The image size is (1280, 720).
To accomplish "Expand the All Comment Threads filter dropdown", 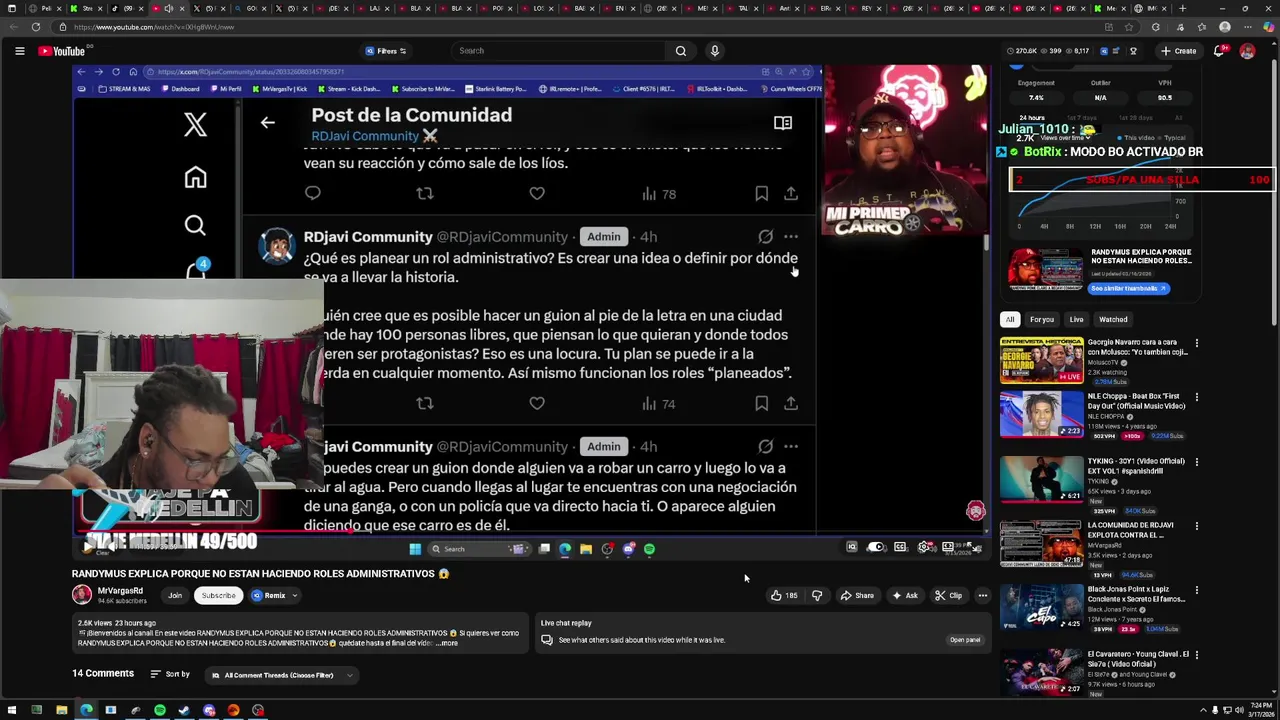I will [282, 675].
